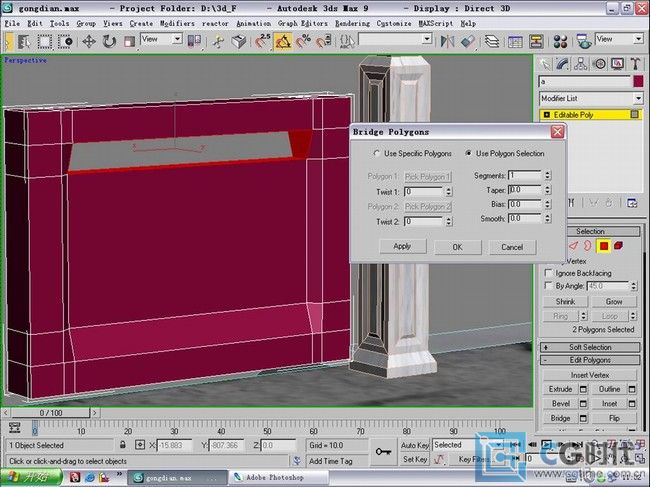Enable Ignore Backfacing checkbox
Image resolution: width=650 pixels, height=487 pixels.
coord(548,273)
